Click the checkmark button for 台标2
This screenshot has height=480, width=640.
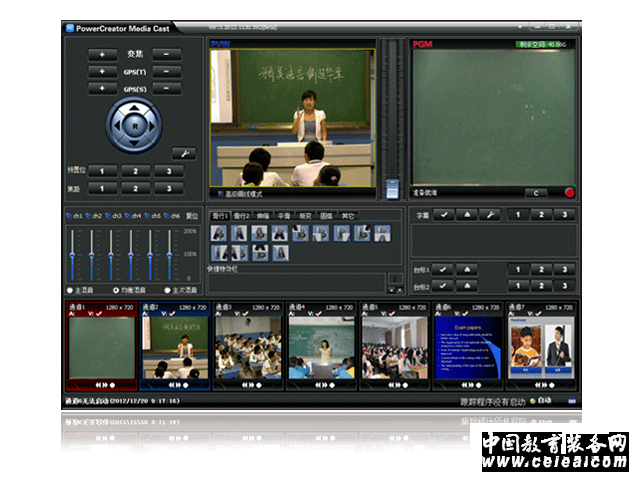(443, 286)
